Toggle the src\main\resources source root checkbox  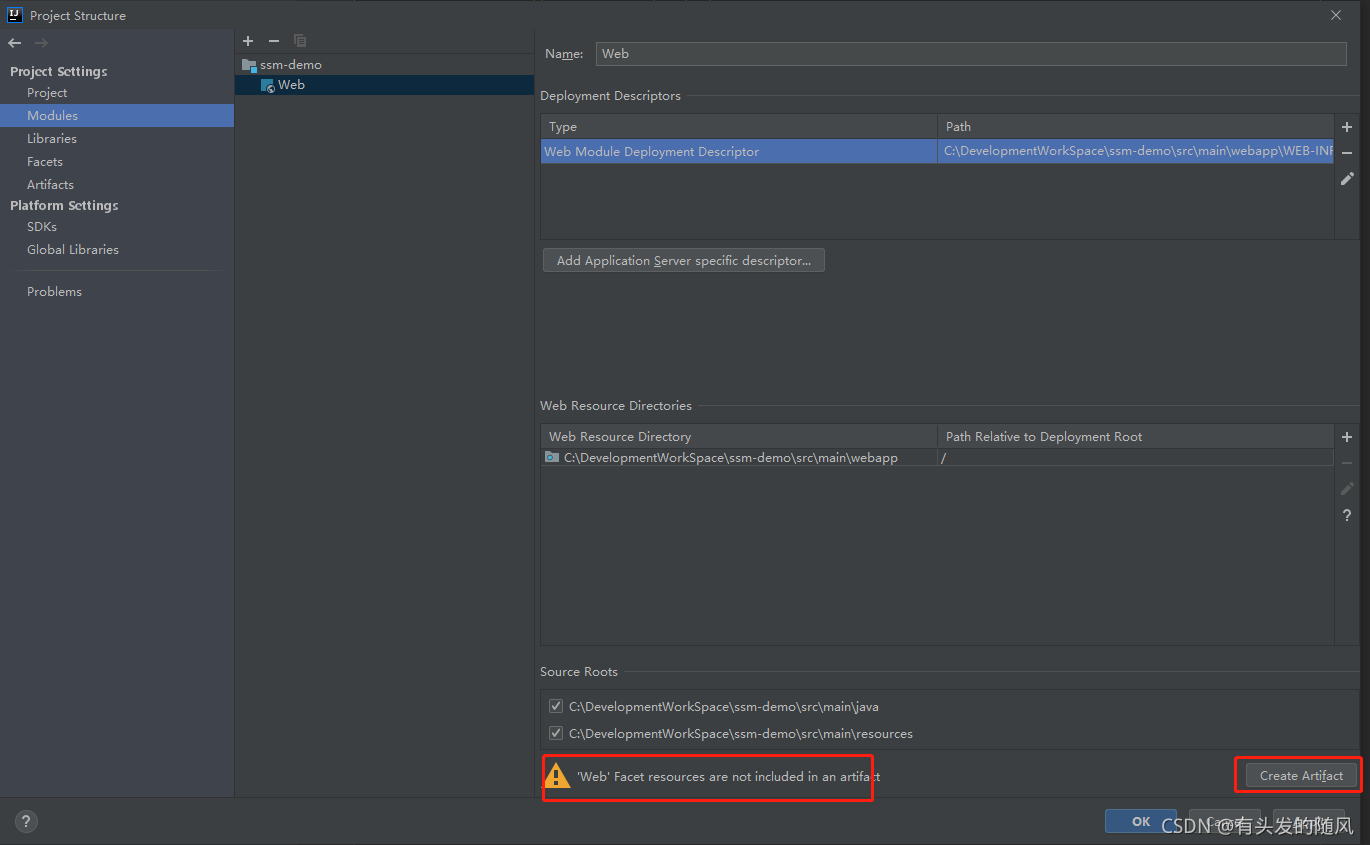(x=556, y=733)
